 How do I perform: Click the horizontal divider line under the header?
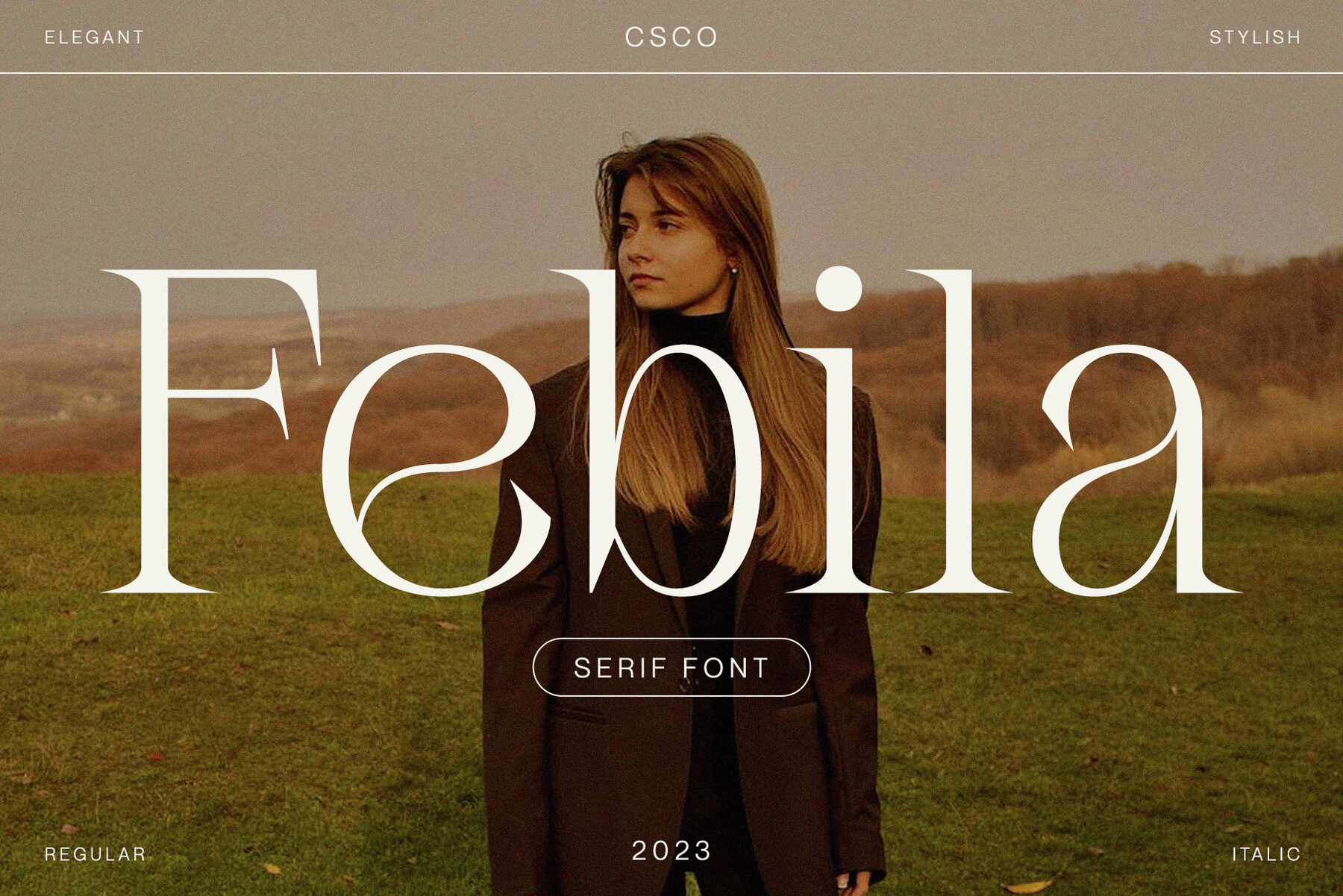pyautogui.click(x=671, y=73)
